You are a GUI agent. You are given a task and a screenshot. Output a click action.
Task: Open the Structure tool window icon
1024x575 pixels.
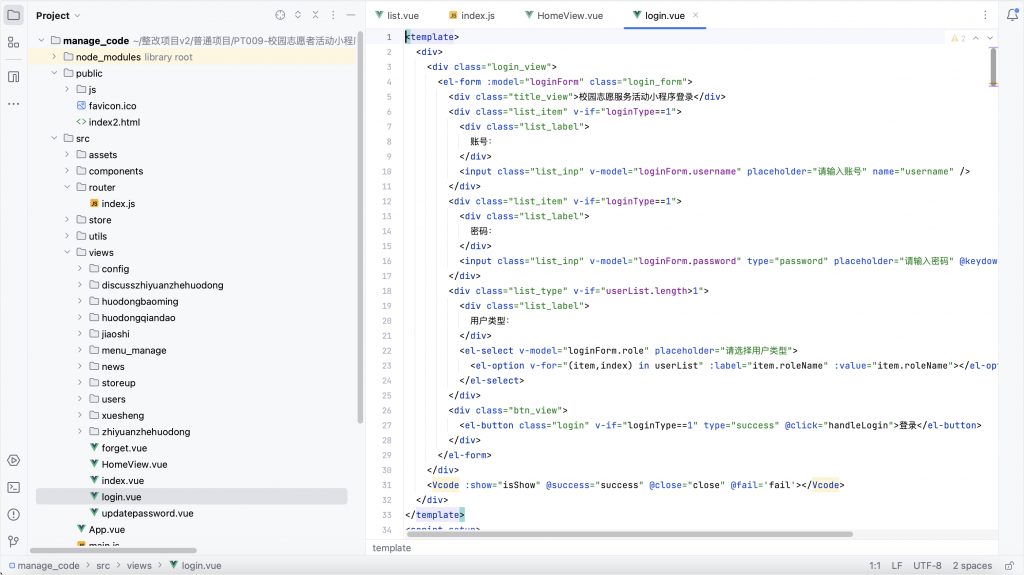pyautogui.click(x=13, y=42)
